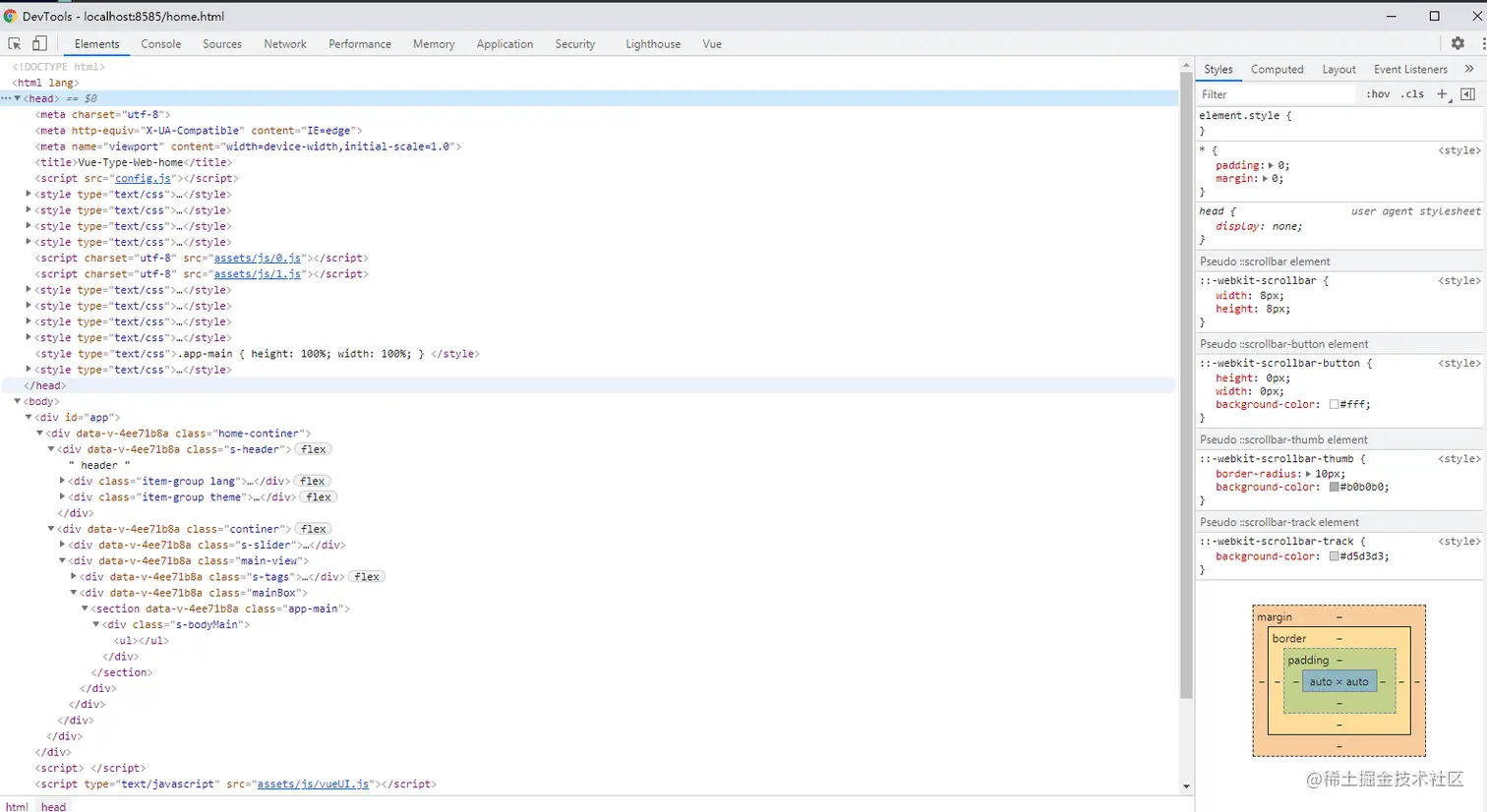Open the Lighthouse tab
Screen dimensions: 1487x812
tap(653, 44)
